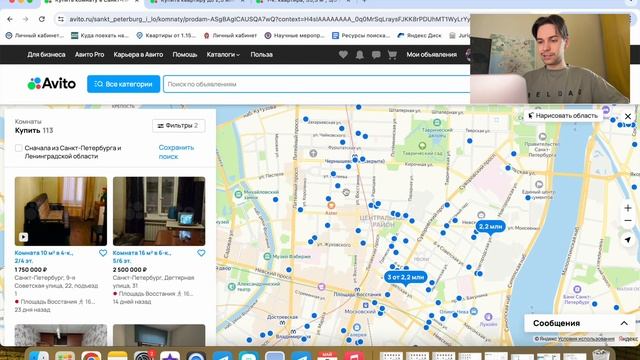Open 'Авито Pro' menu item

[x=89, y=54]
